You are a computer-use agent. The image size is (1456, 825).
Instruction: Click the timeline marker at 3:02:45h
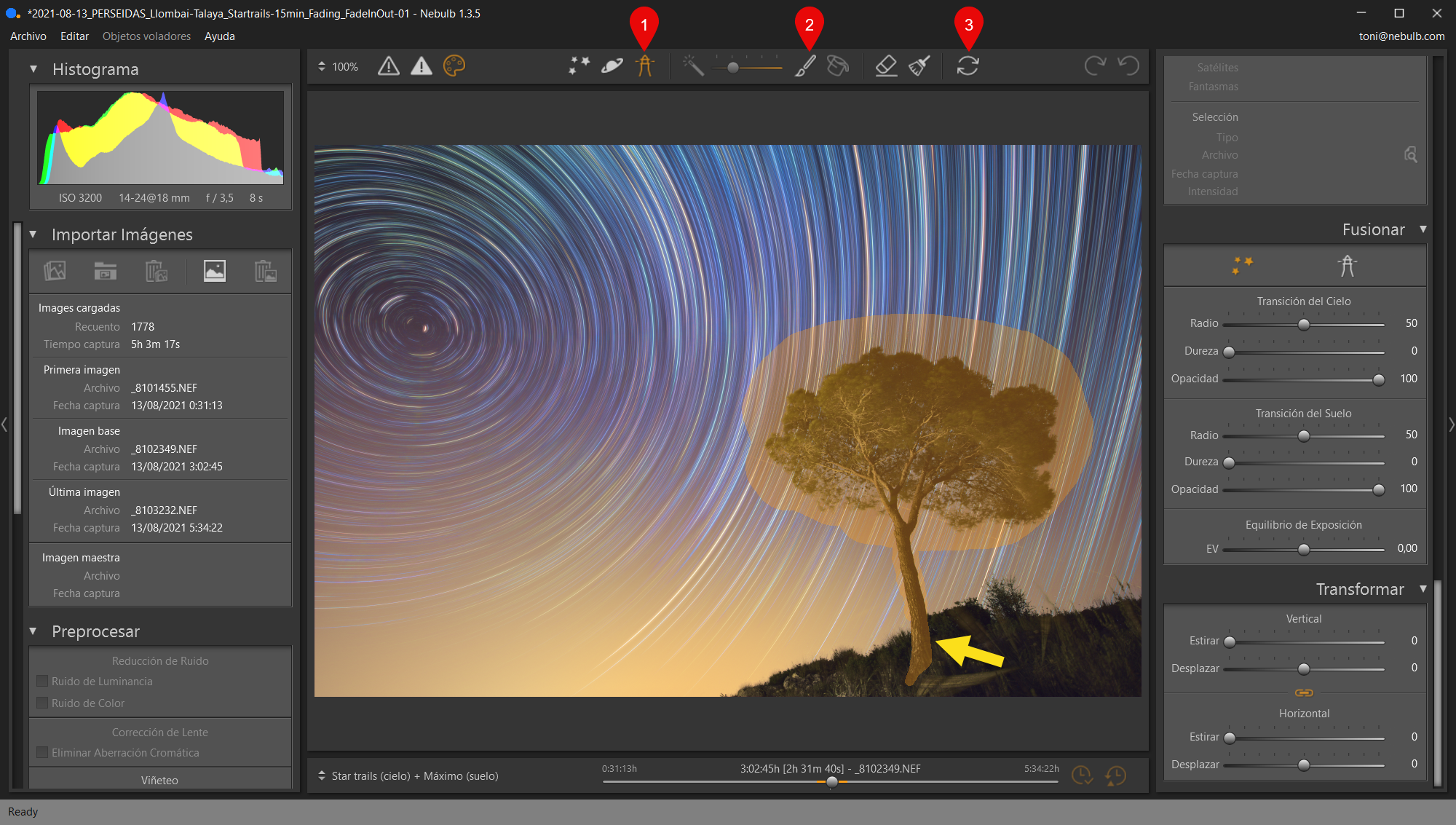[832, 781]
